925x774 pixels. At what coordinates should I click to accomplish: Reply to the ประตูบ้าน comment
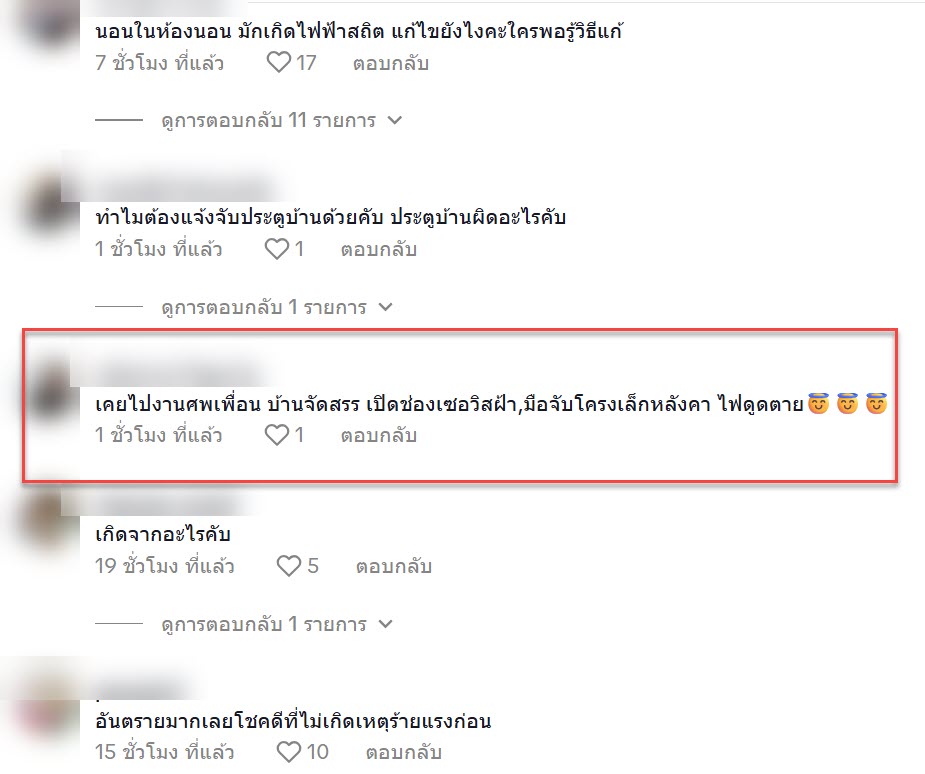[x=379, y=250]
